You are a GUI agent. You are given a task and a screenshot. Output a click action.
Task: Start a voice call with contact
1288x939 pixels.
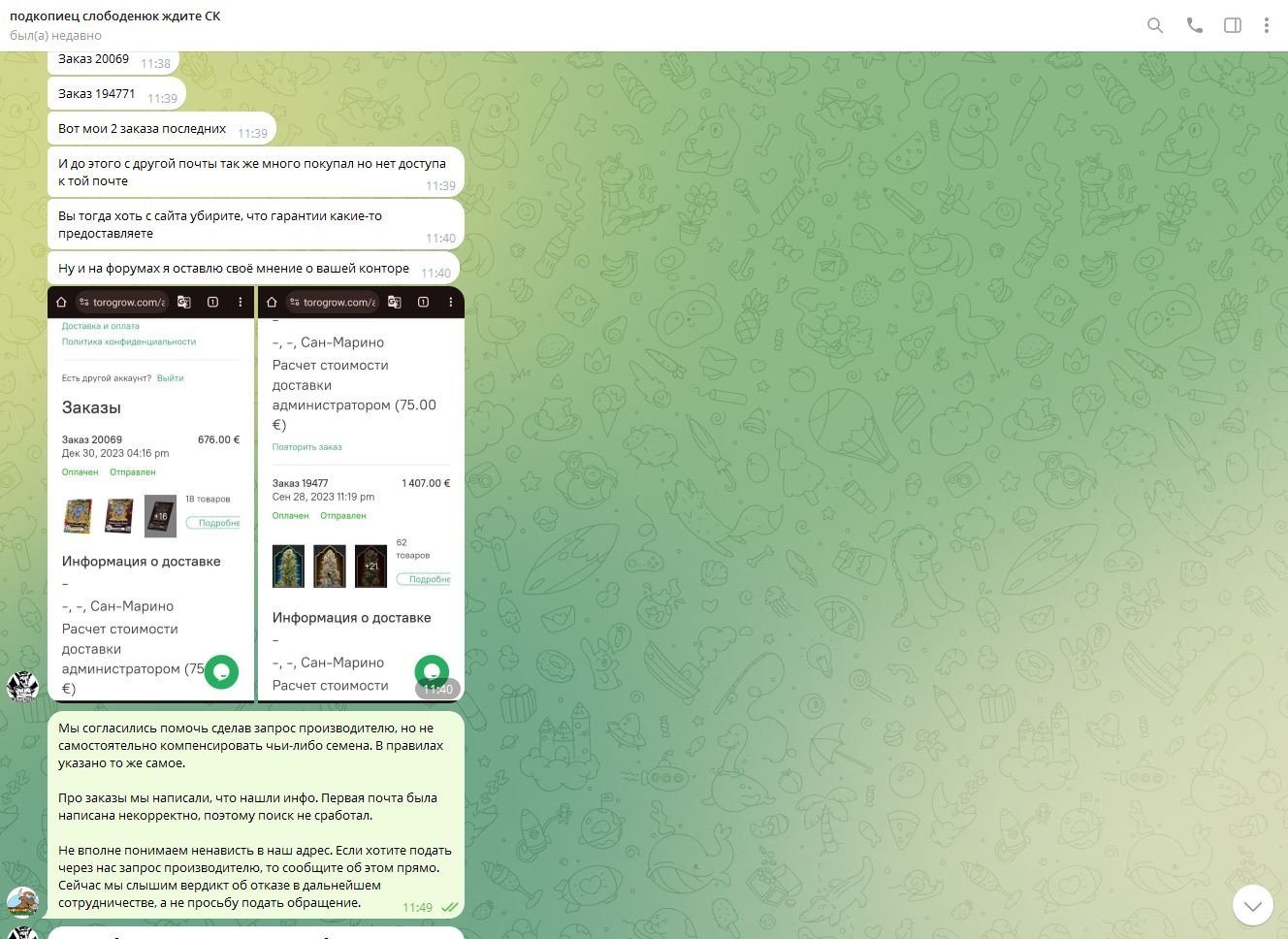click(x=1194, y=25)
